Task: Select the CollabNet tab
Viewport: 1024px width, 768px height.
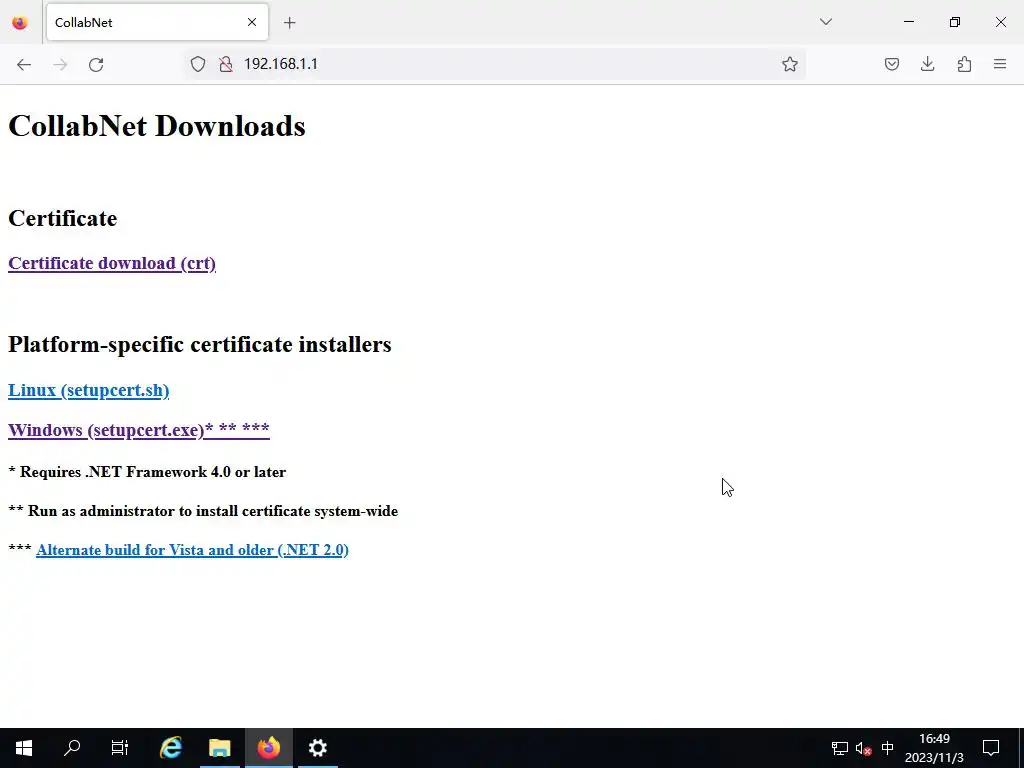Action: (x=157, y=22)
